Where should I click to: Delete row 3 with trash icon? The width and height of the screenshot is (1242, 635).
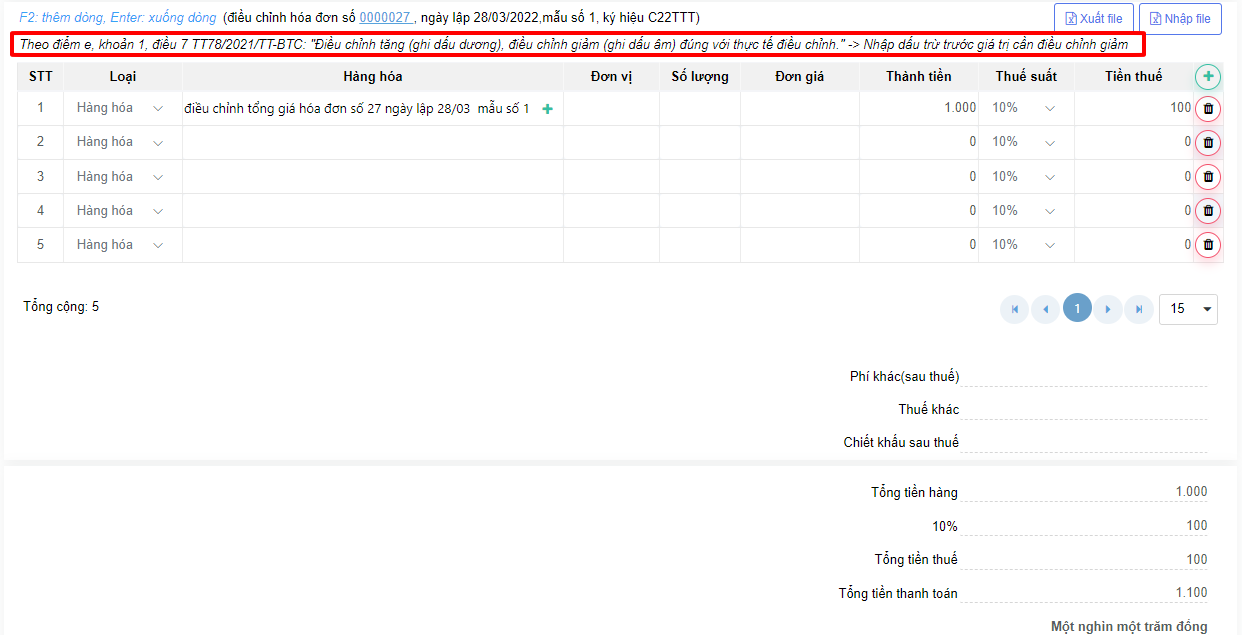1208,177
